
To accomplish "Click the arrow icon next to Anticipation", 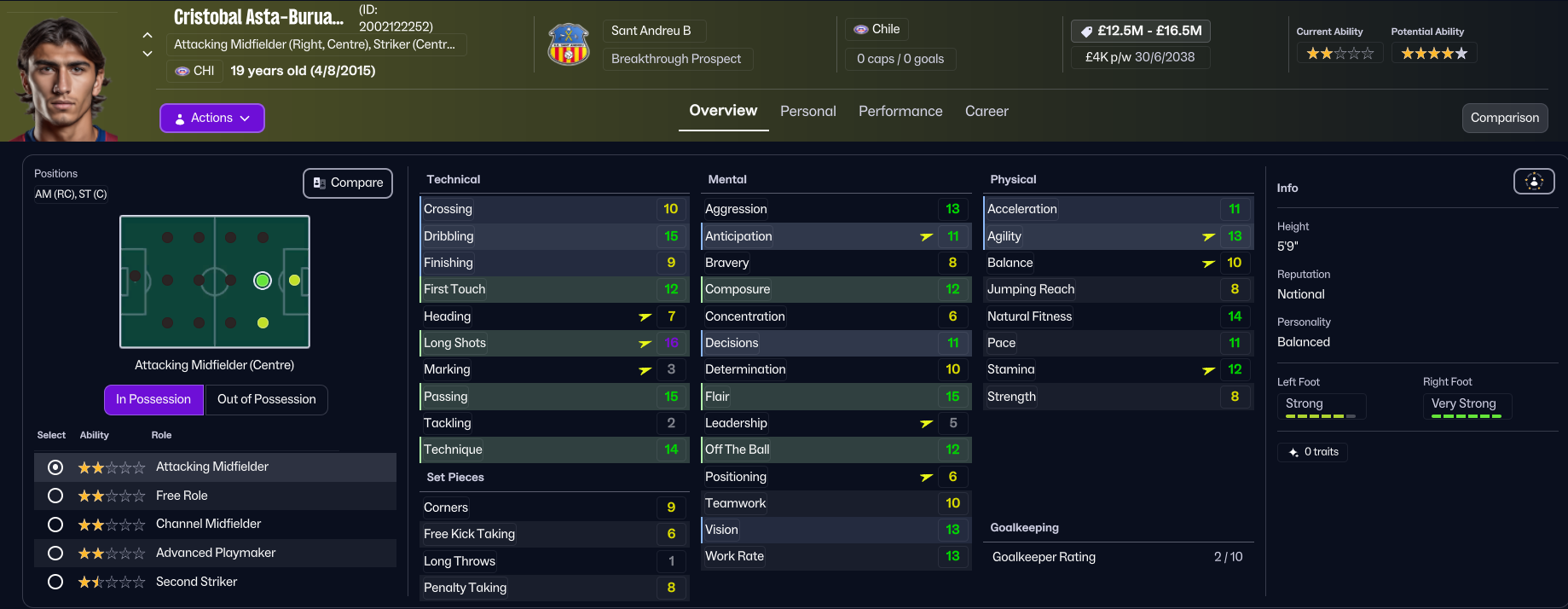I will [x=927, y=236].
